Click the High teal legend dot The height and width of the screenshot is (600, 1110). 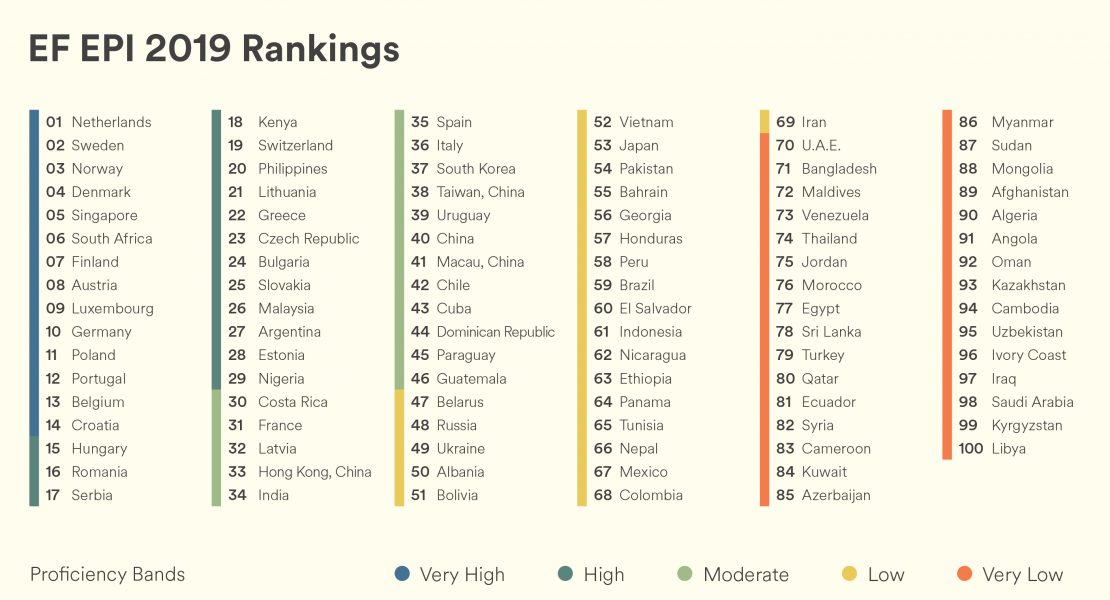[x=566, y=574]
